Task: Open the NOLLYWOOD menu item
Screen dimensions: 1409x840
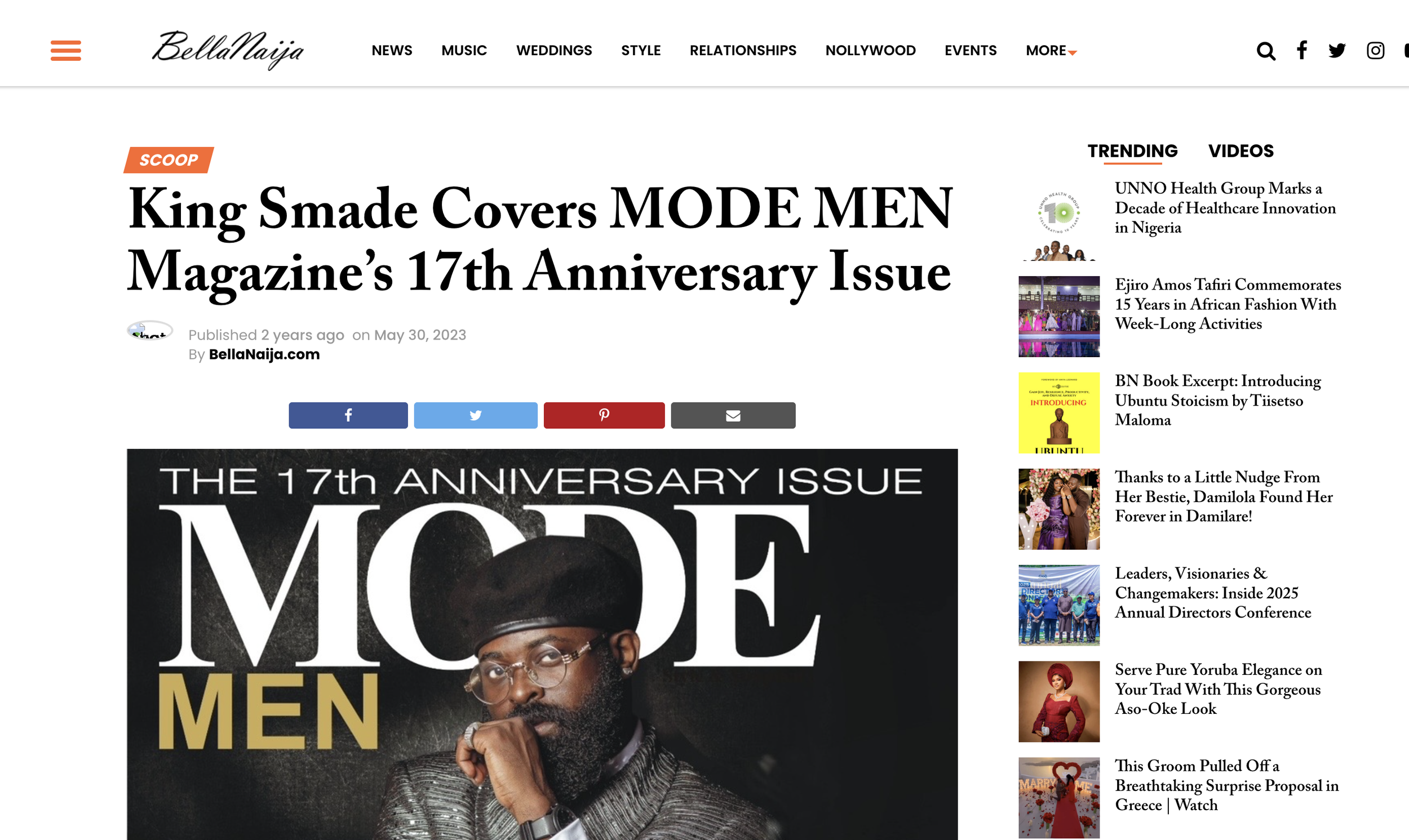Action: point(870,50)
